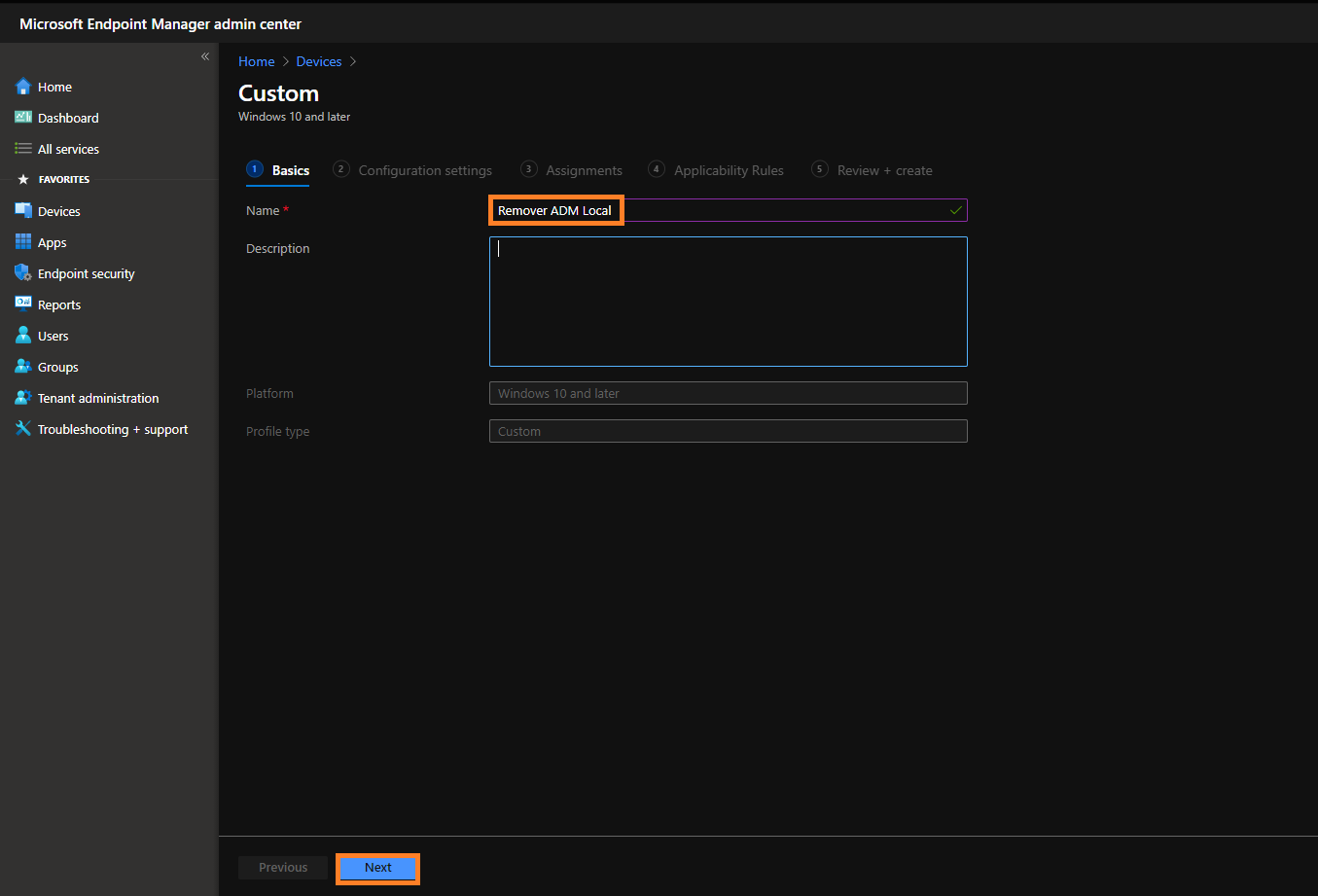The height and width of the screenshot is (896, 1318).
Task: Open Groups label in sidebar
Action: [58, 368]
